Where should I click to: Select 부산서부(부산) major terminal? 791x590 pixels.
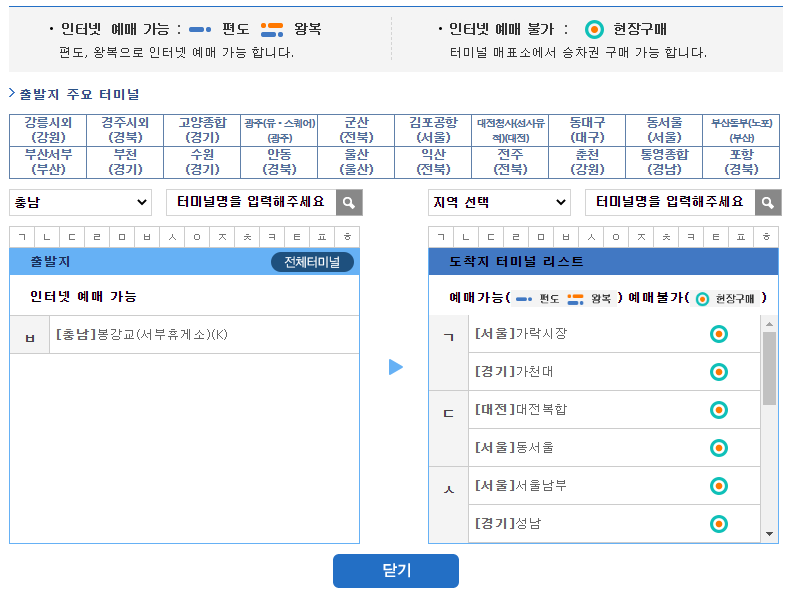coord(48,162)
